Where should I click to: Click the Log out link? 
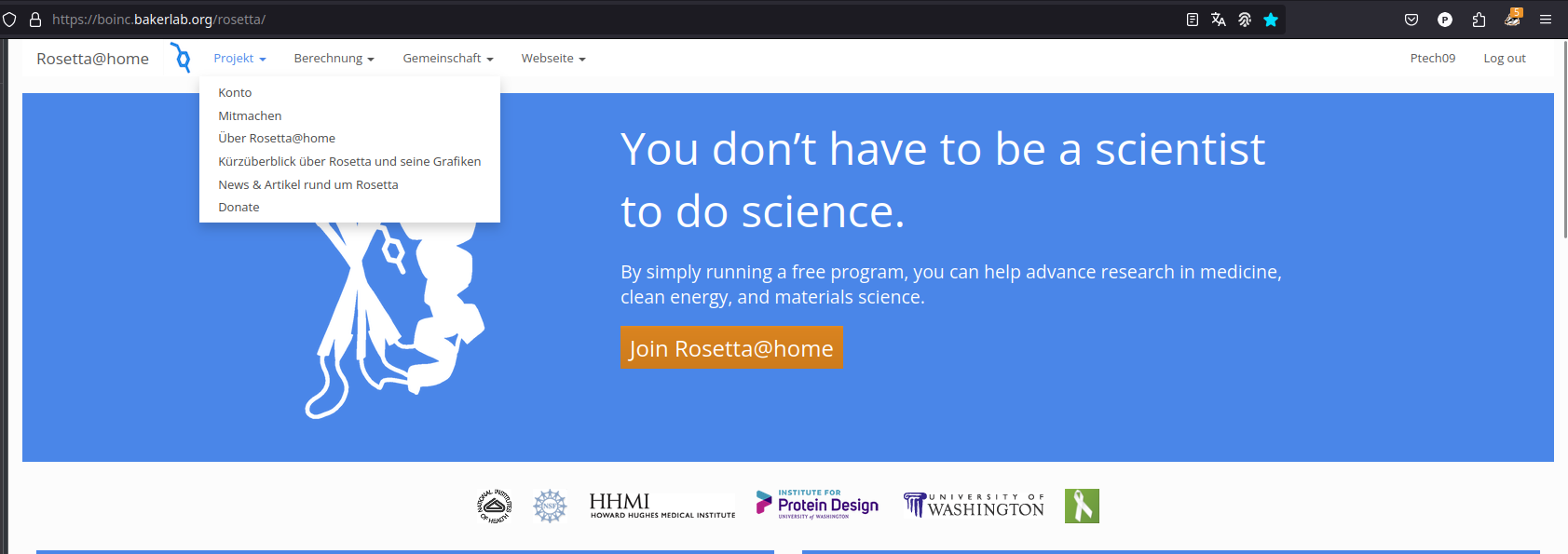[1504, 59]
